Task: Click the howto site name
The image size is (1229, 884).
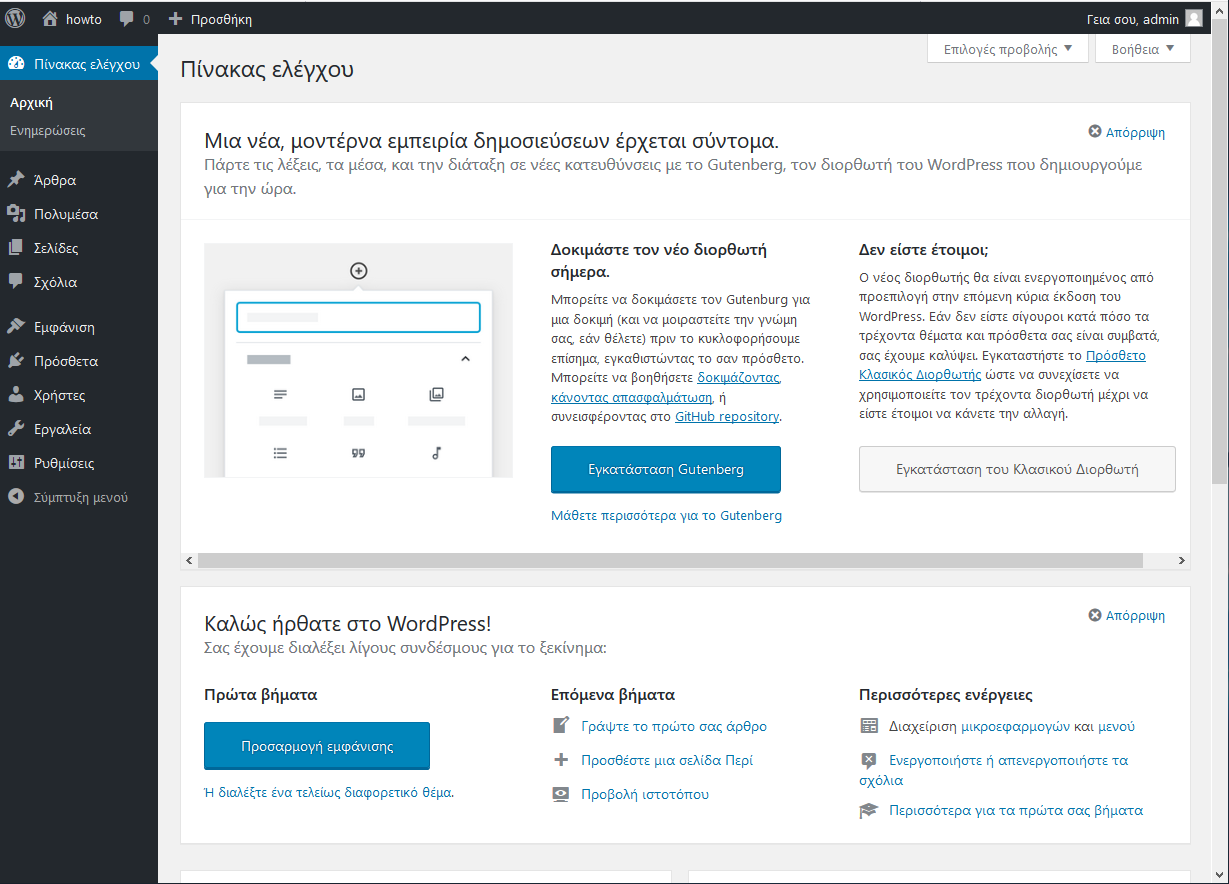Action: [x=84, y=19]
